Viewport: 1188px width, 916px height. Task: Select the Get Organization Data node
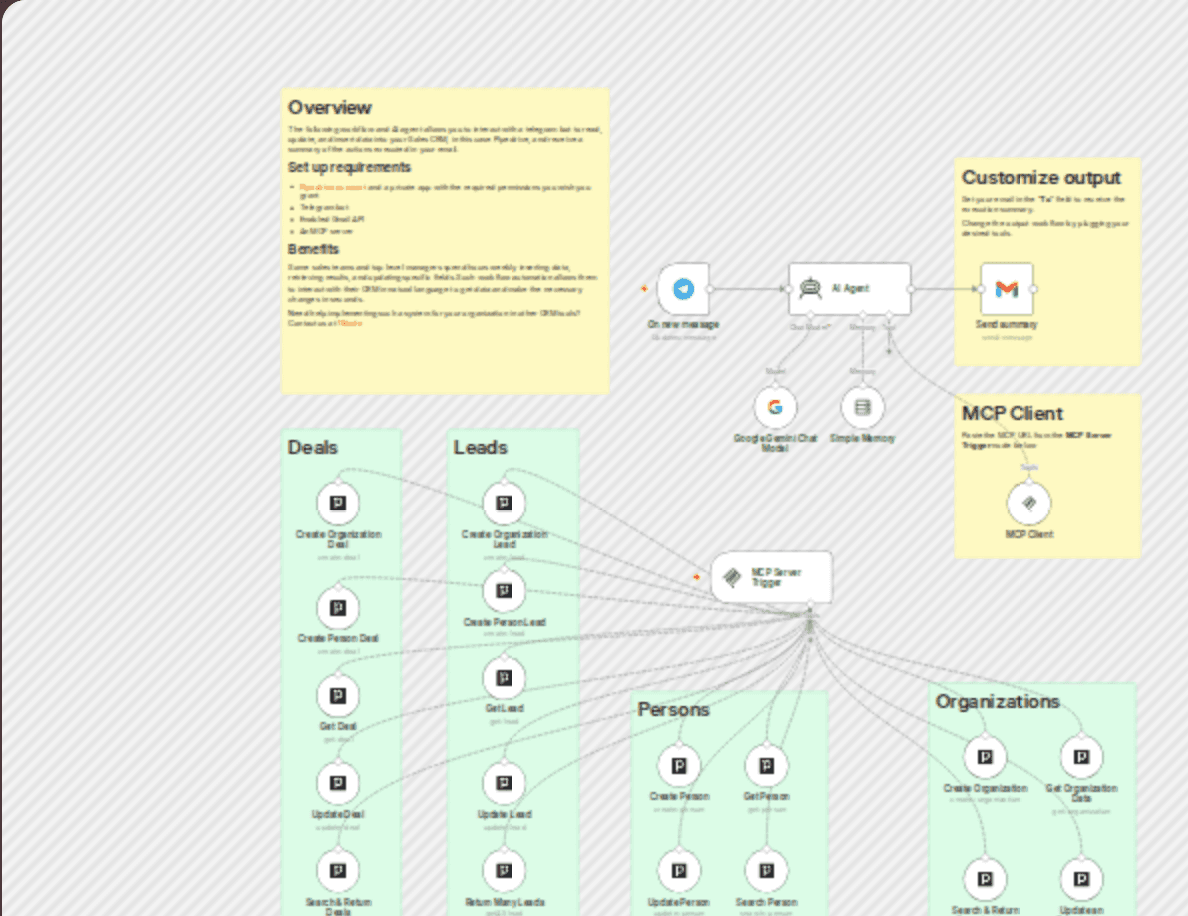click(x=1081, y=757)
